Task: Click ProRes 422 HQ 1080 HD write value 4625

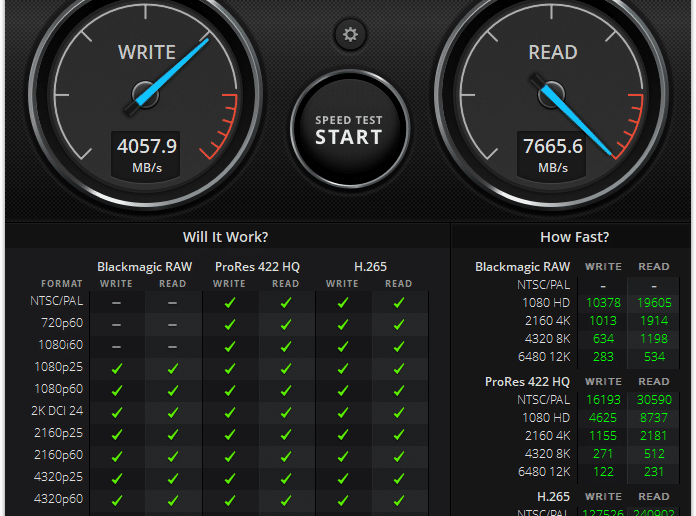Action: (603, 418)
